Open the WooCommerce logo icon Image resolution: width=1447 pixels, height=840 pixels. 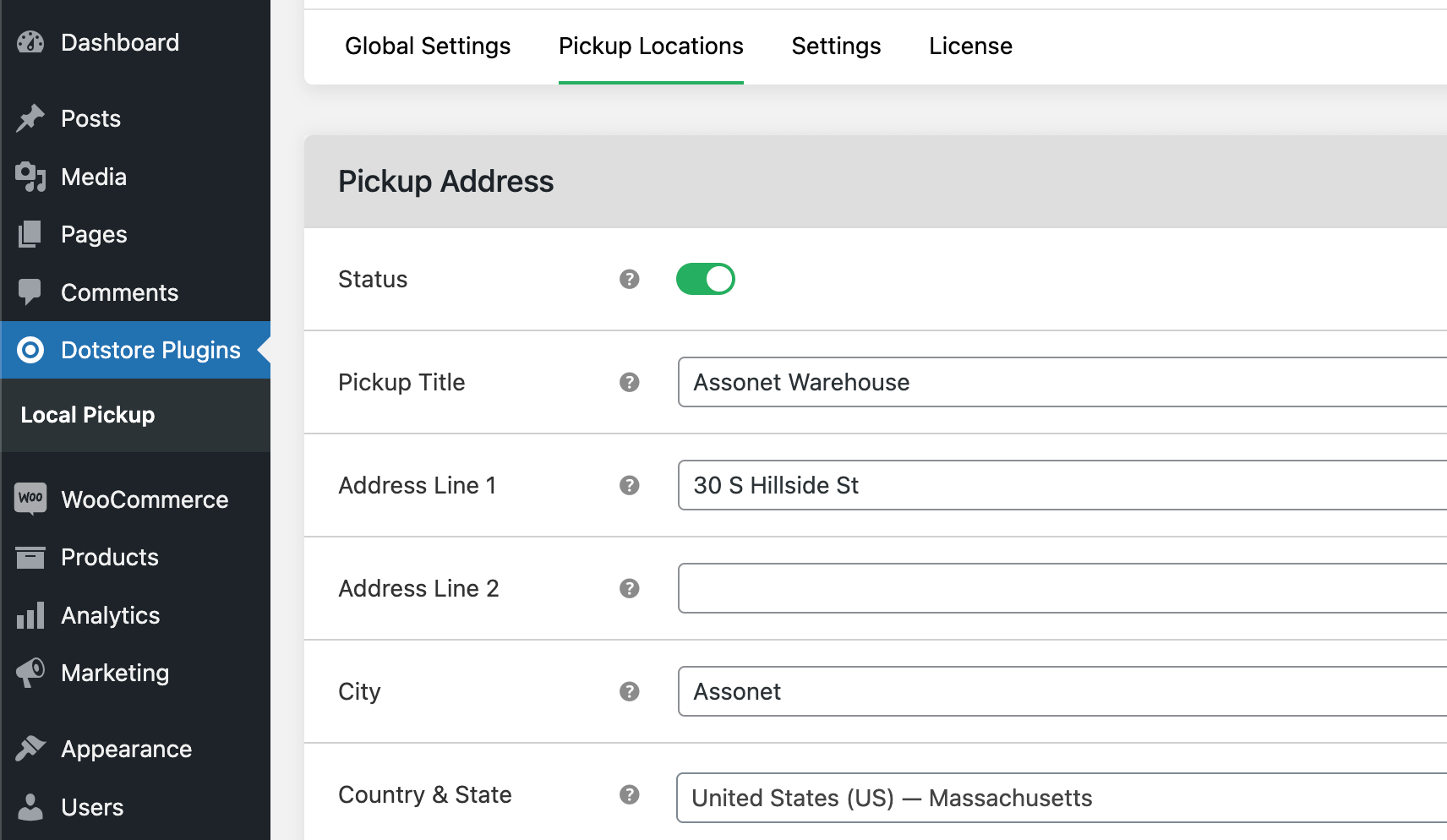(30, 499)
